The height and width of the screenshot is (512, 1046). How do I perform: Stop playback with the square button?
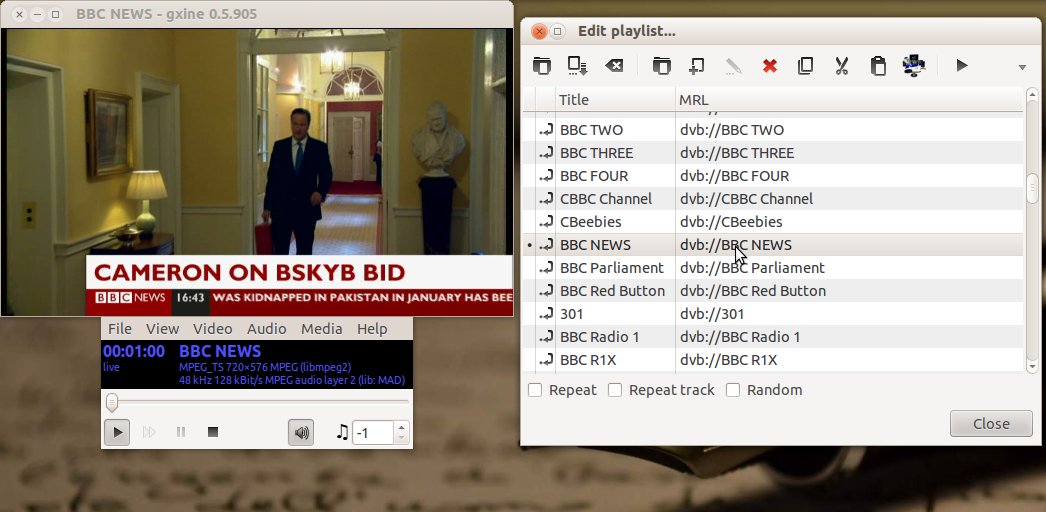click(x=213, y=432)
